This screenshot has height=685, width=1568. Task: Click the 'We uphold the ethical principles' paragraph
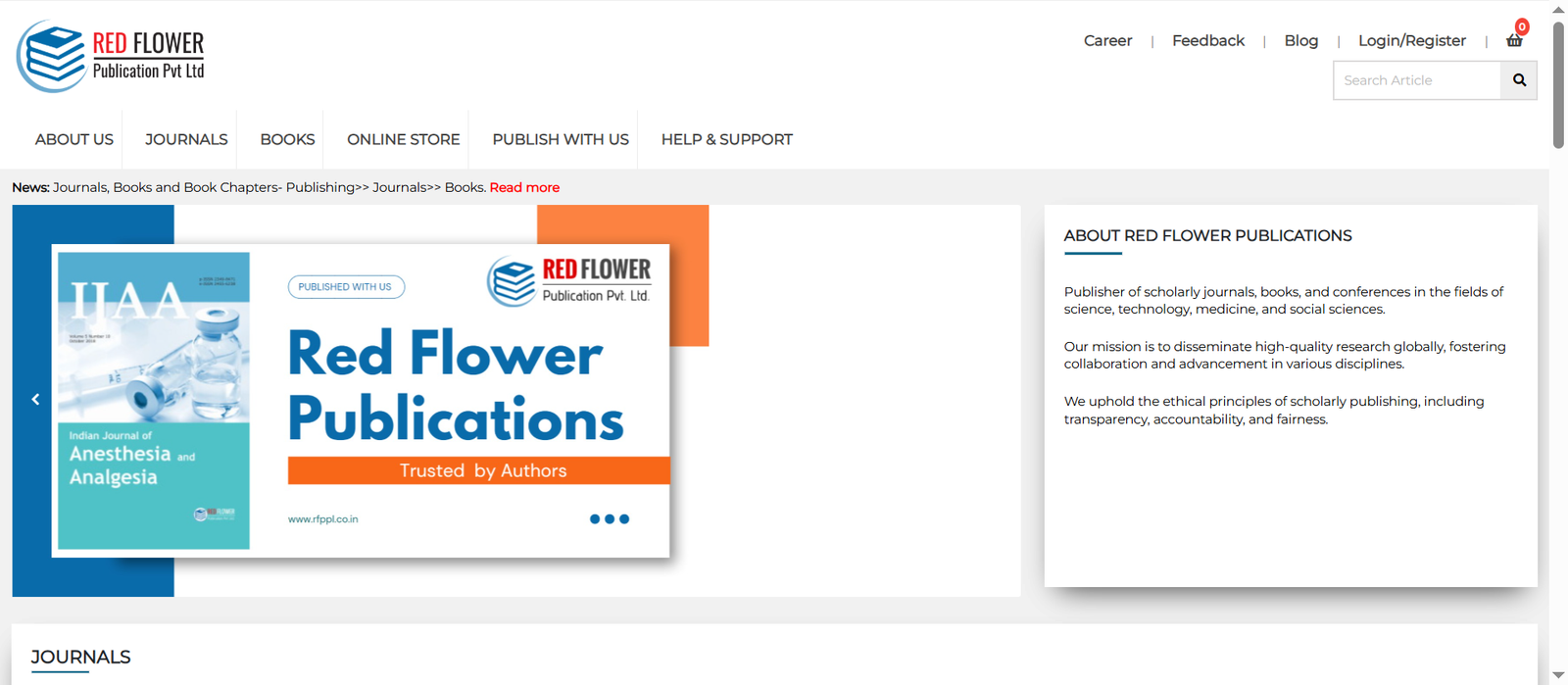coord(1274,410)
